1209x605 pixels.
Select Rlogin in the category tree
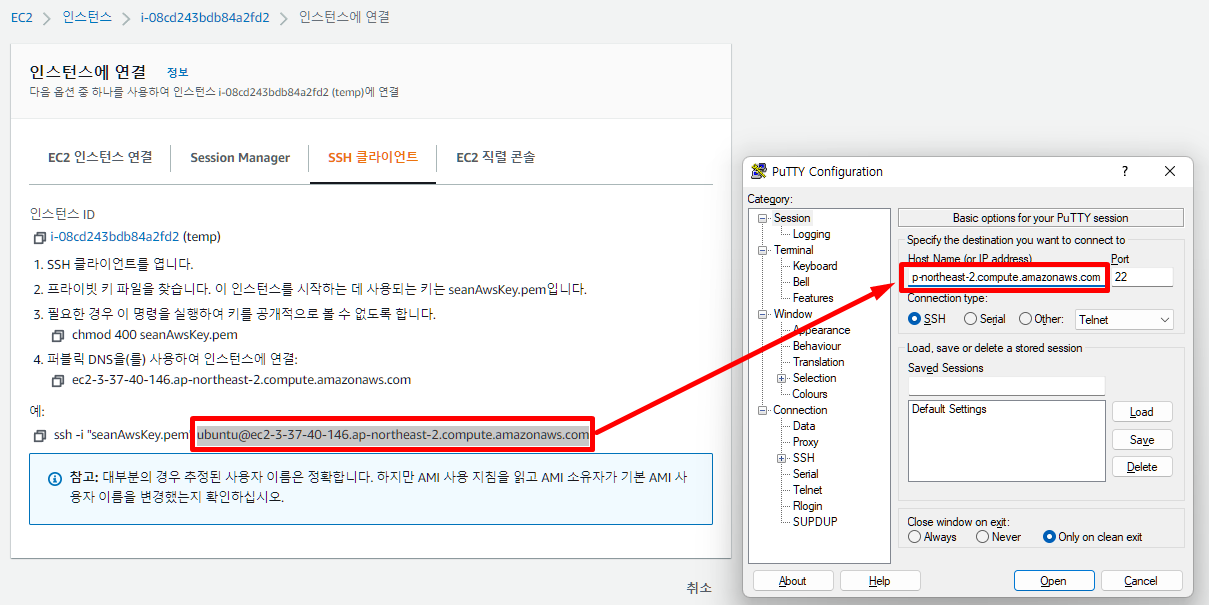coord(808,506)
